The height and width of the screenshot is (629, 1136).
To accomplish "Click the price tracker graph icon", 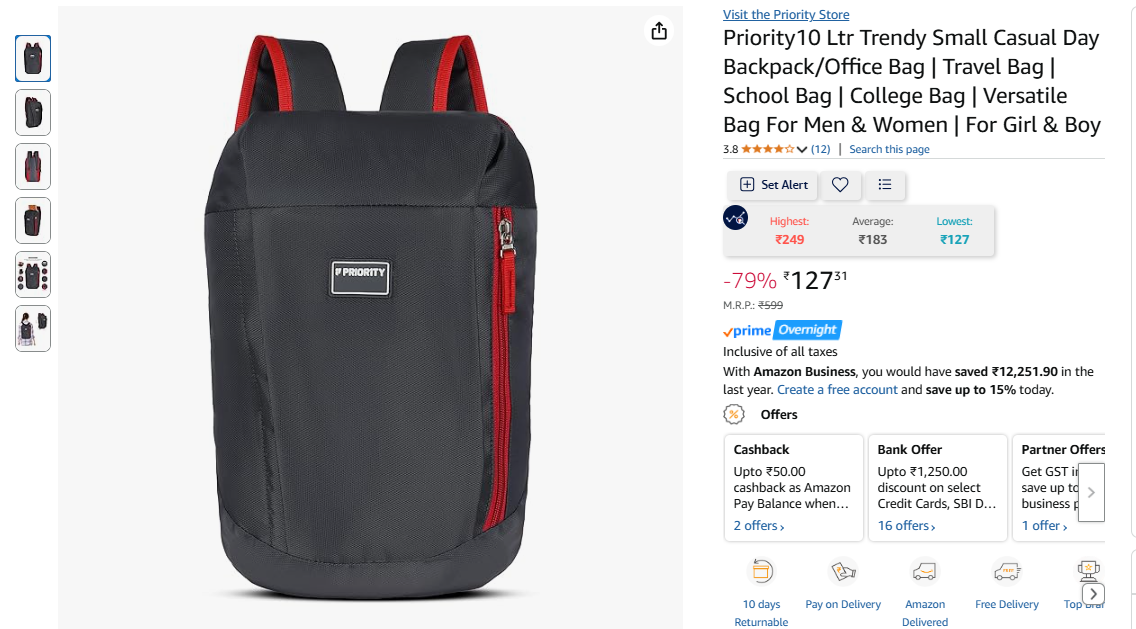I will coord(735,217).
